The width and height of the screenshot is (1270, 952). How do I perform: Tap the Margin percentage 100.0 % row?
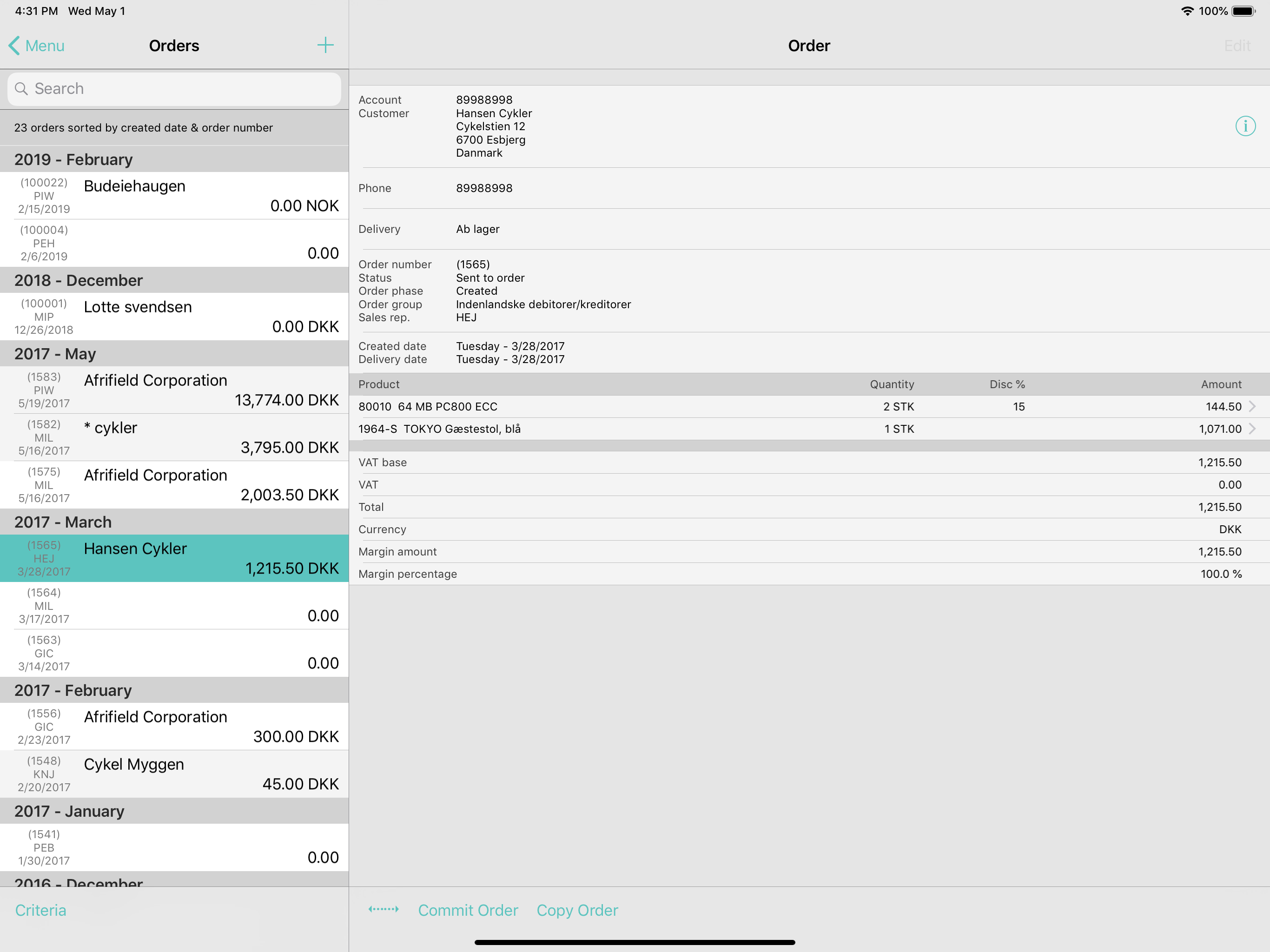click(x=809, y=574)
